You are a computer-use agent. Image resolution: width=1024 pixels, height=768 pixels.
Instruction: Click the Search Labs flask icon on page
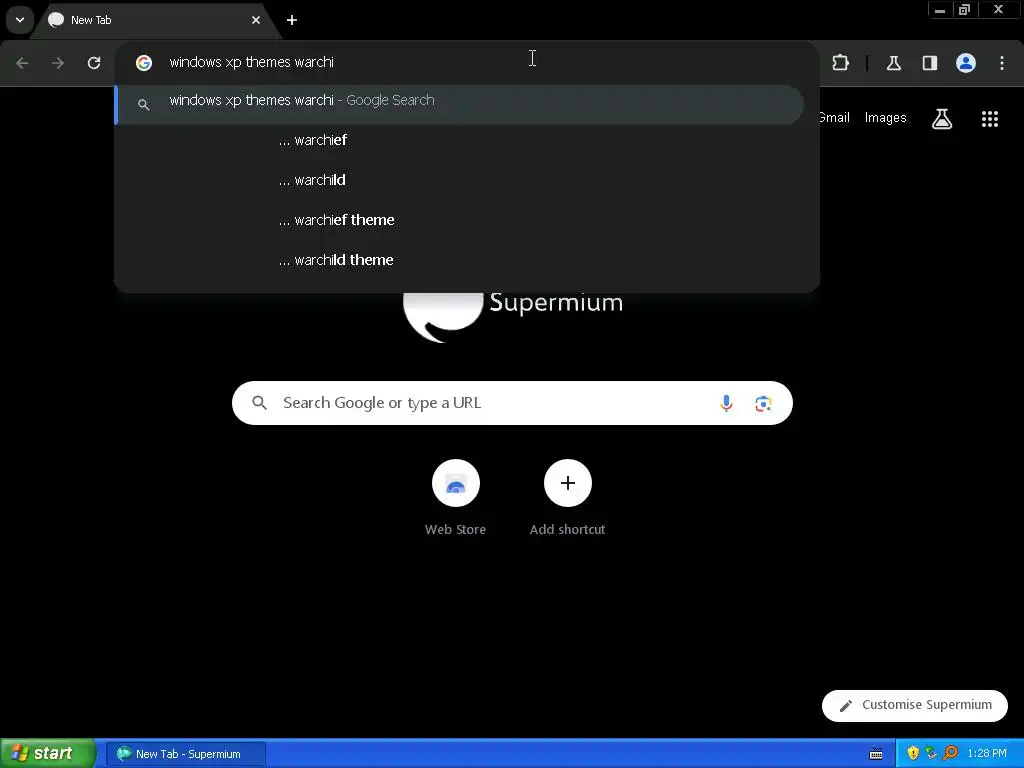pyautogui.click(x=942, y=118)
